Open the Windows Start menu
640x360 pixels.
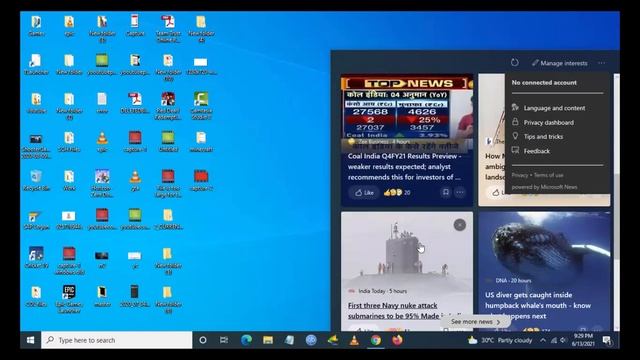31,340
